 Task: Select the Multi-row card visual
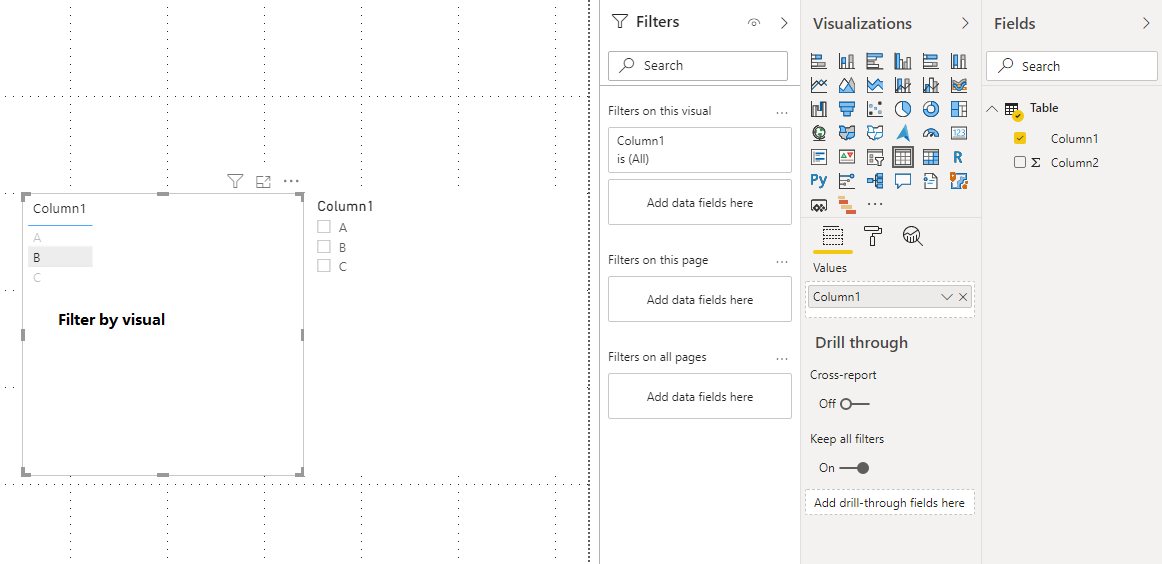(x=819, y=156)
